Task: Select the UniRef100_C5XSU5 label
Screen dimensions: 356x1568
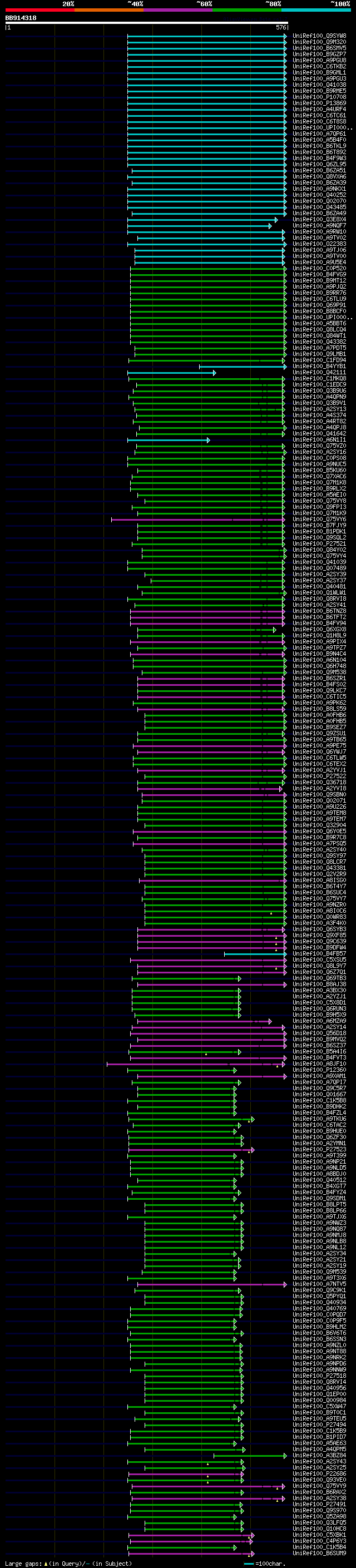Action: point(319,960)
